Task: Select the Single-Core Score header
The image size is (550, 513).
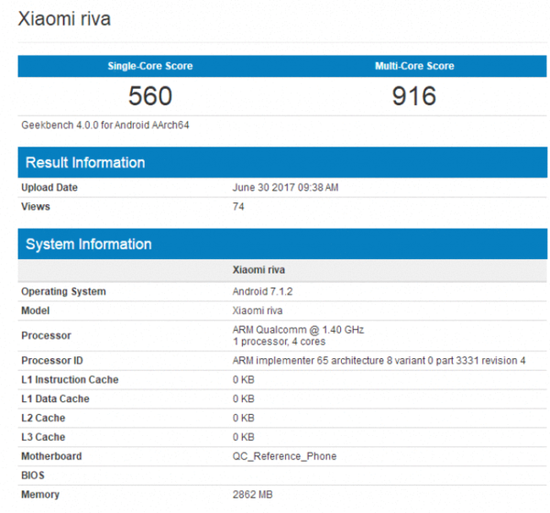Action: click(150, 66)
